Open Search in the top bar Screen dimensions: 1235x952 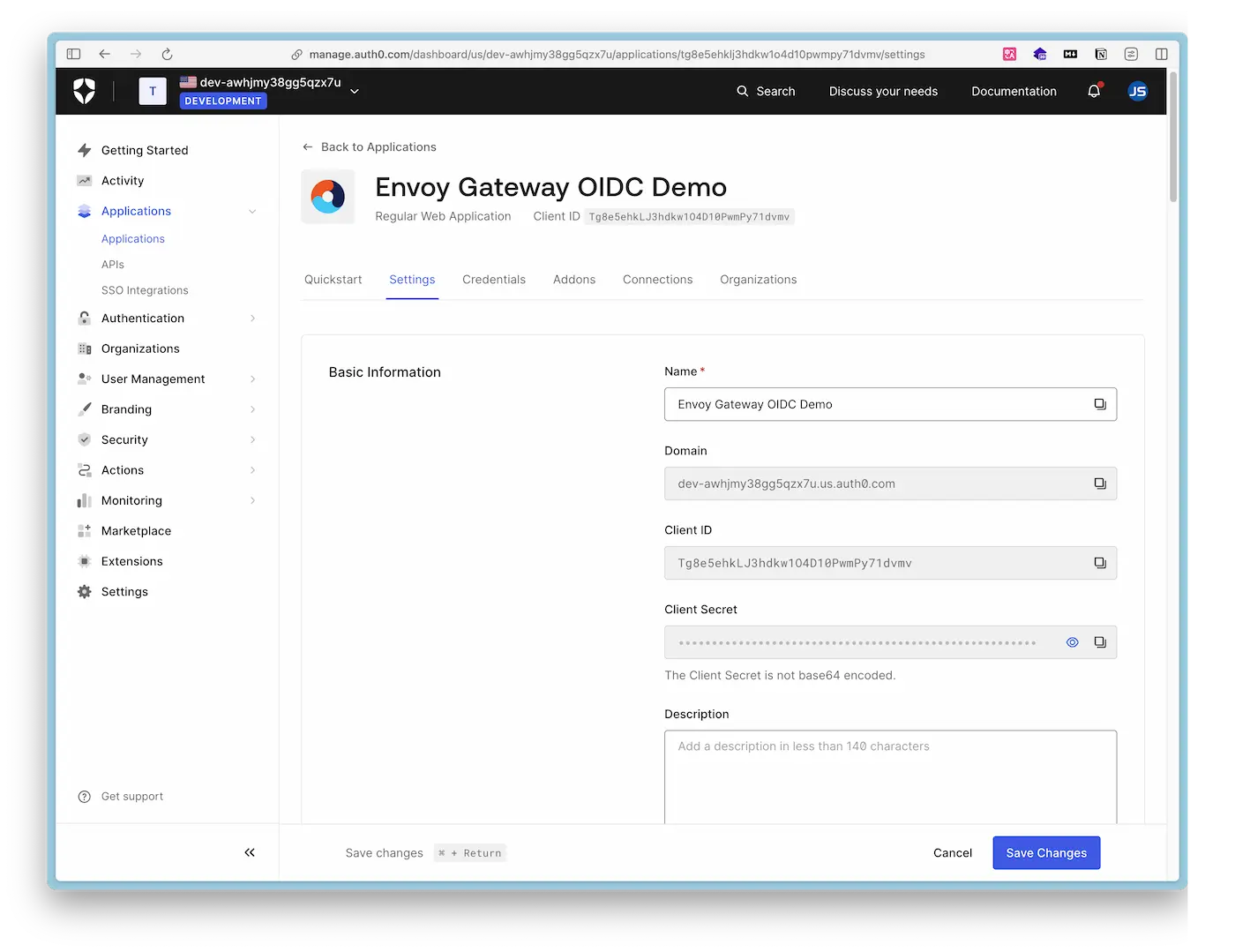(766, 92)
